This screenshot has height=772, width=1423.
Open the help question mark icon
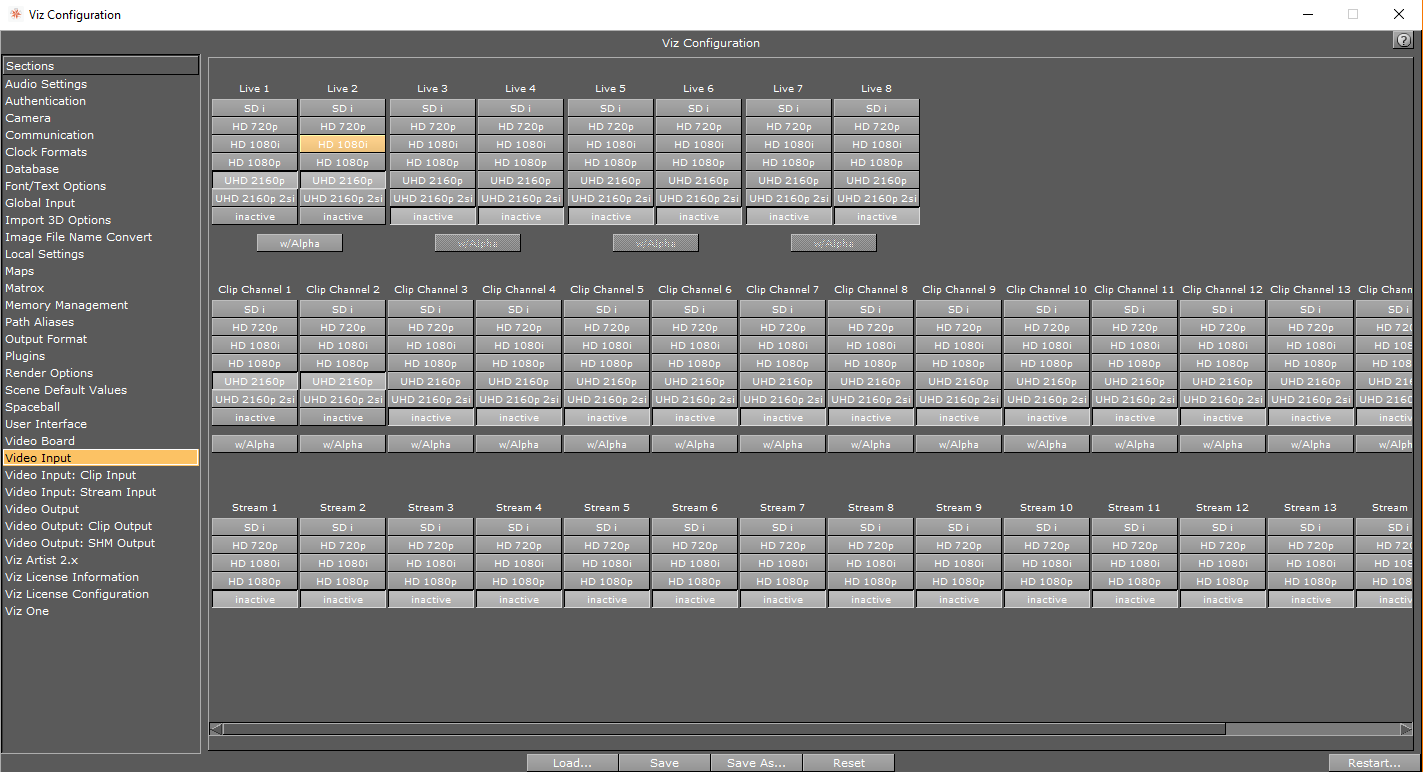tap(1402, 40)
